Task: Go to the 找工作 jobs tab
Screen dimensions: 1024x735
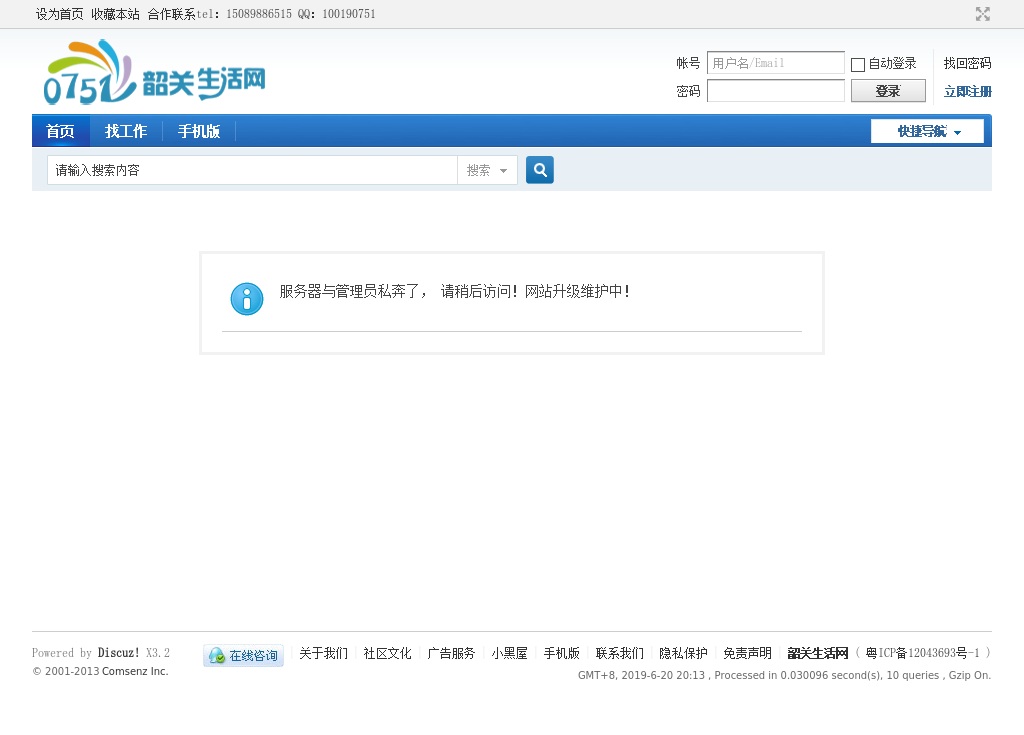Action: point(126,131)
